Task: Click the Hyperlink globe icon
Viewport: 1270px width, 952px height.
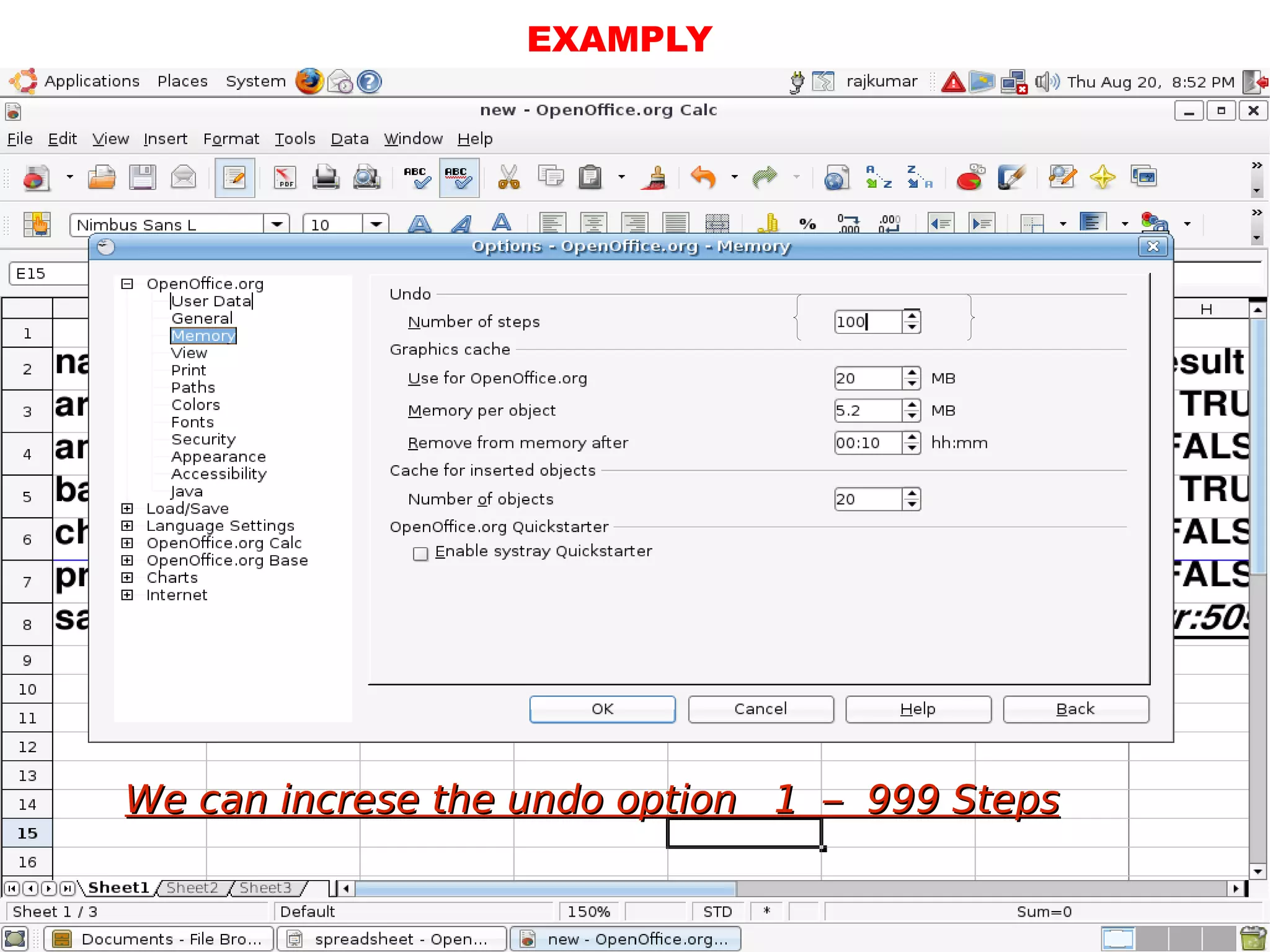Action: (837, 178)
